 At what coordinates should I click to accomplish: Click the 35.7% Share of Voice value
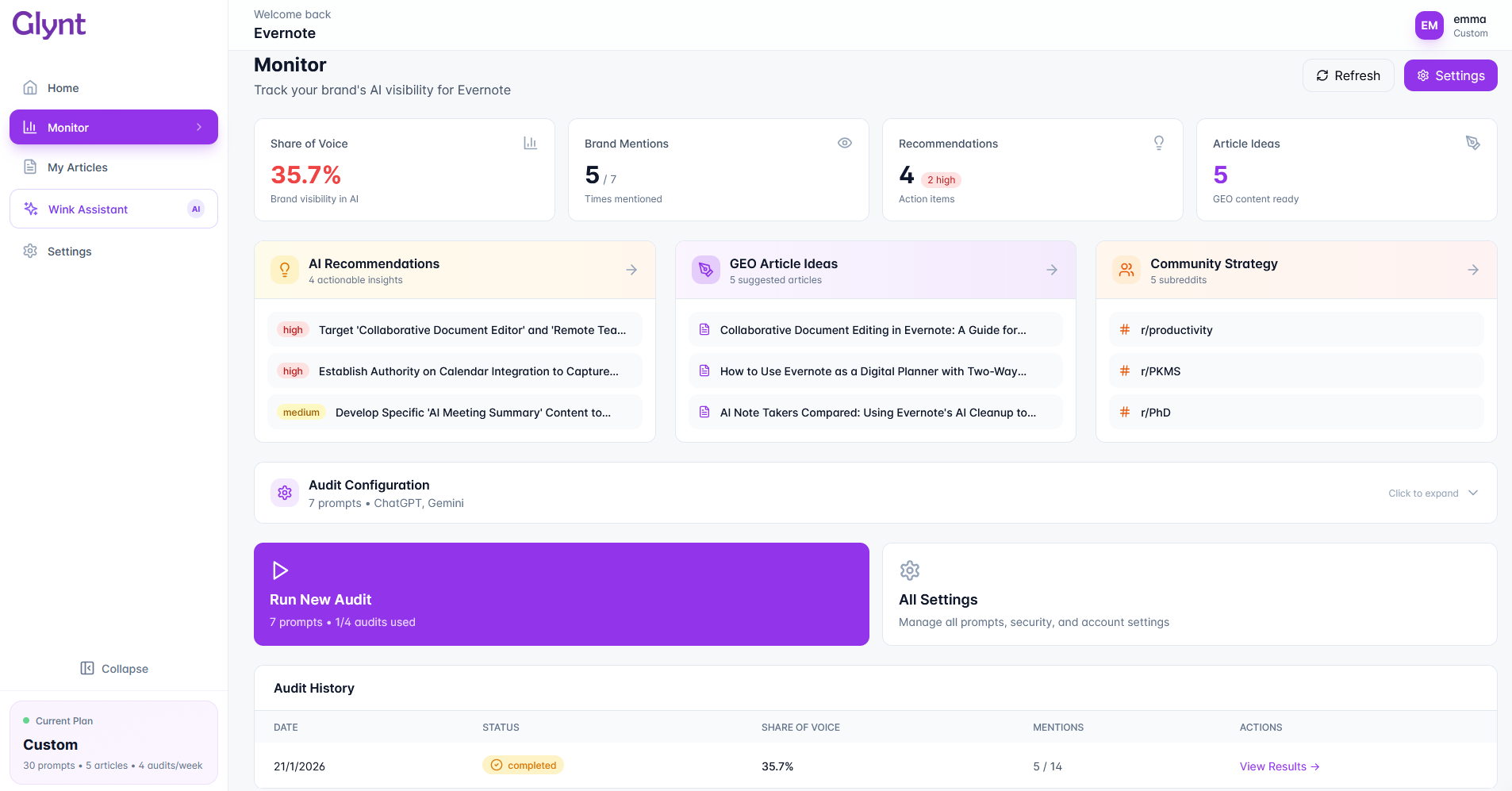(x=305, y=175)
